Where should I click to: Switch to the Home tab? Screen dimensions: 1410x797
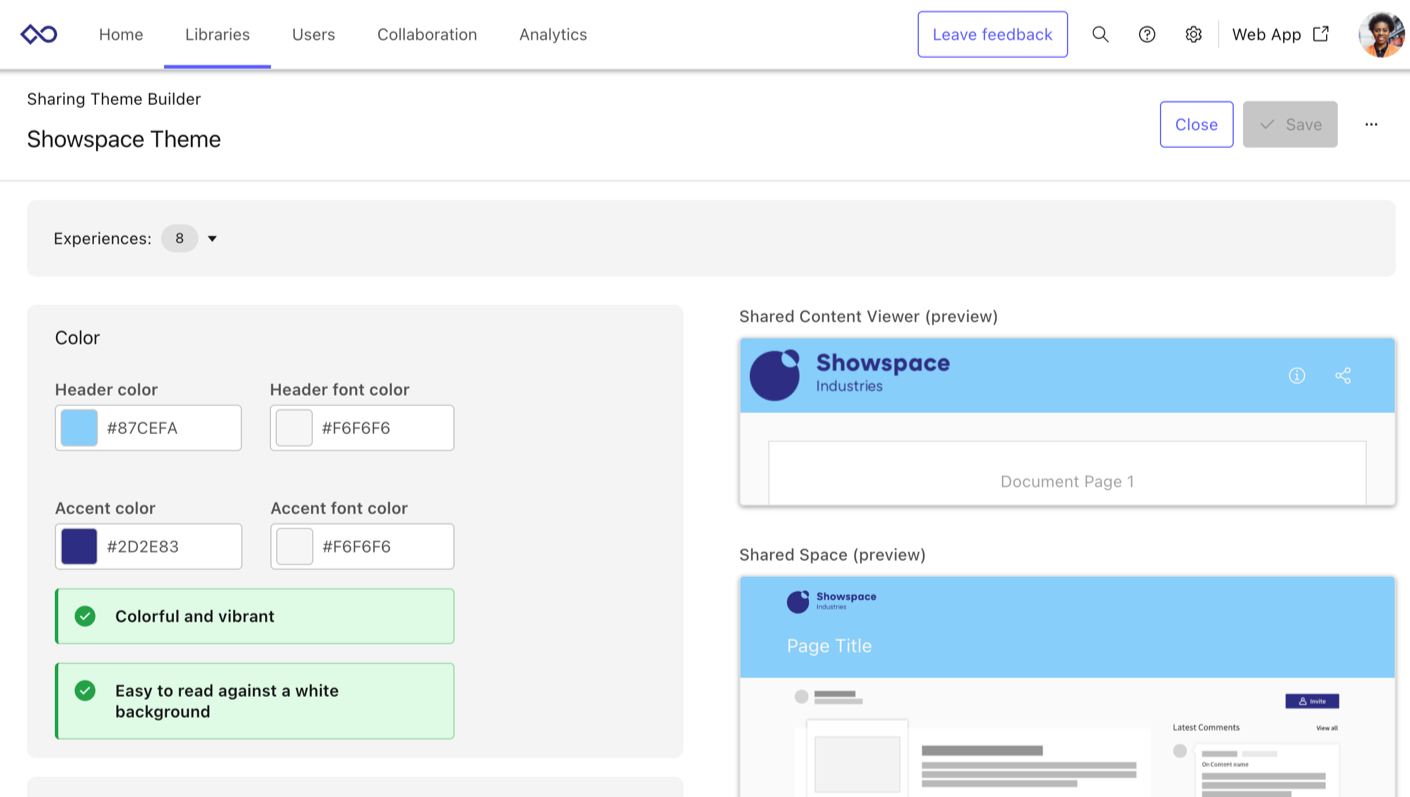[121, 34]
